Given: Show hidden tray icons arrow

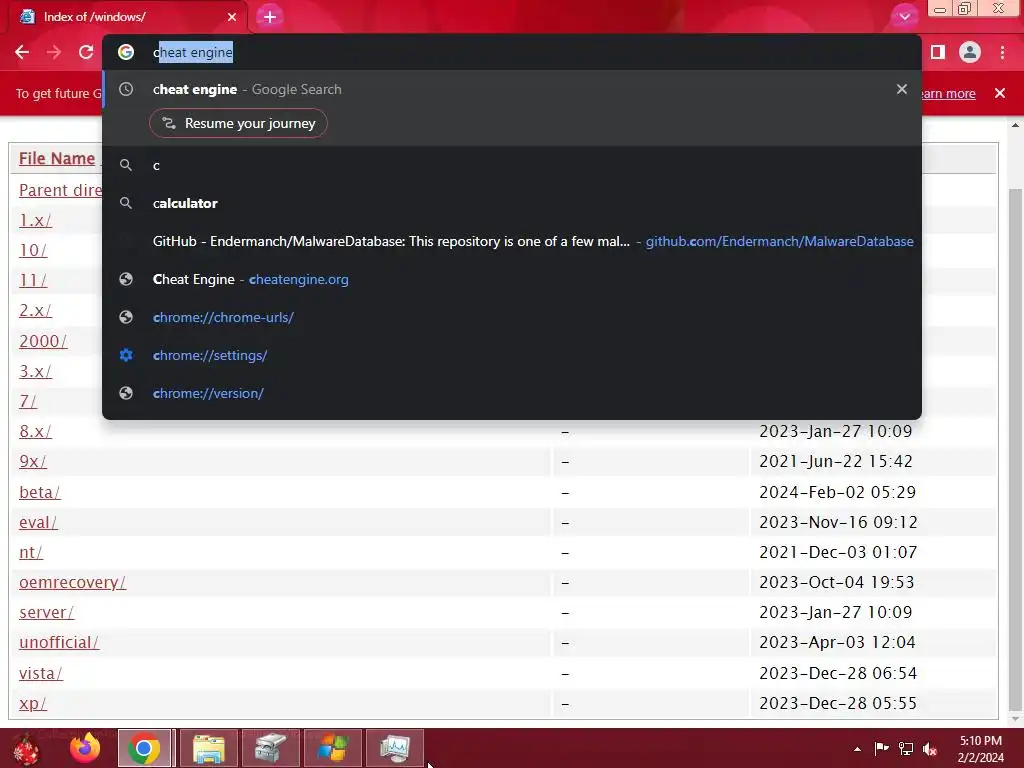Looking at the screenshot, I should (x=857, y=749).
